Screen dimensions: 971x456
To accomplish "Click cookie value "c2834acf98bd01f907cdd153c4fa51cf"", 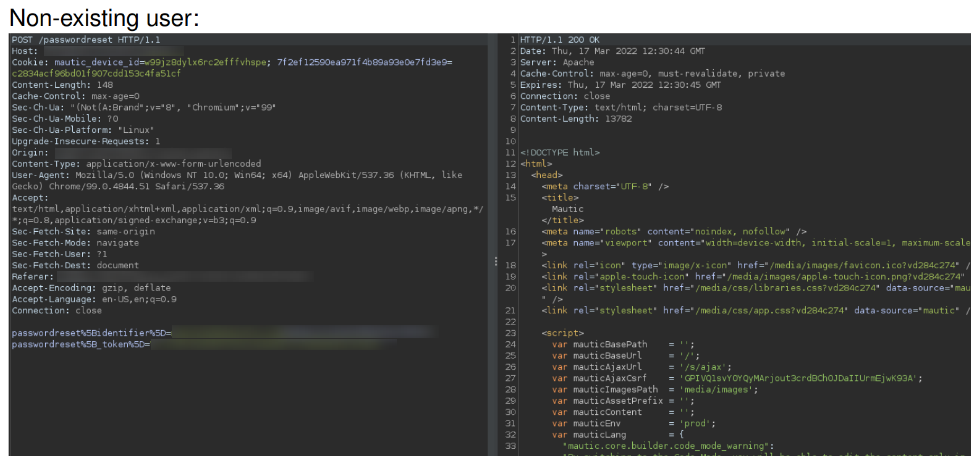I will pos(97,74).
